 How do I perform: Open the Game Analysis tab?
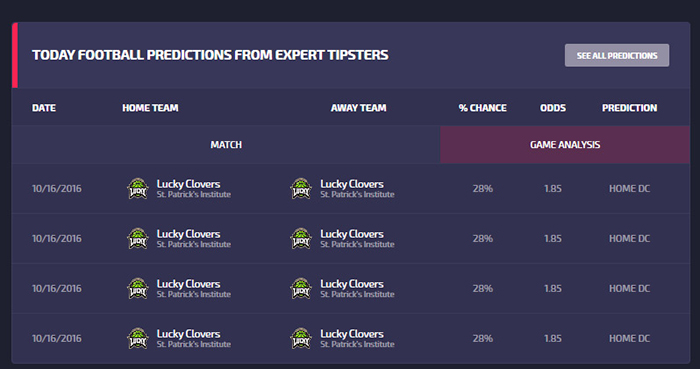click(x=565, y=145)
